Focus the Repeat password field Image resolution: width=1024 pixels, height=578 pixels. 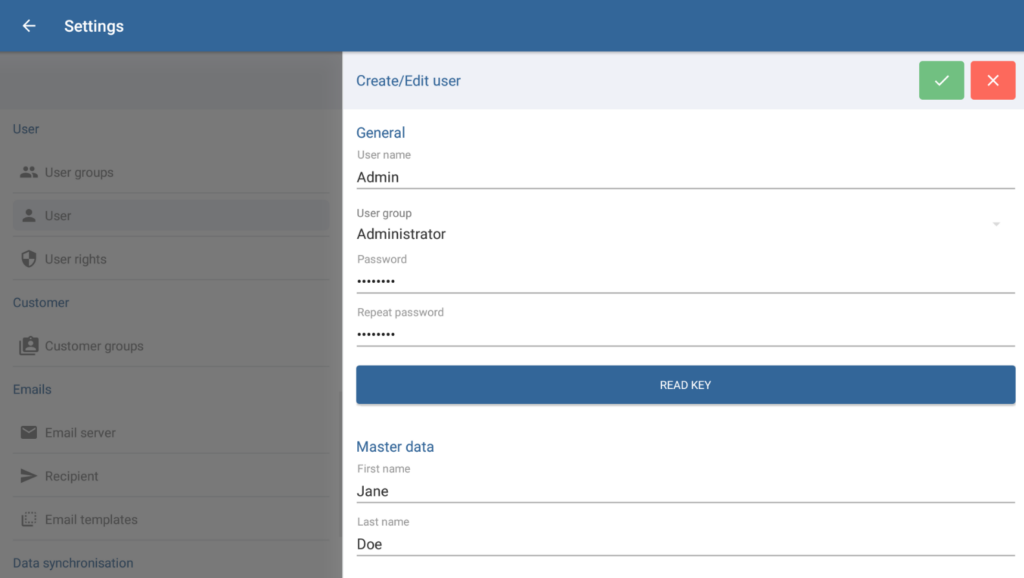pyautogui.click(x=685, y=334)
